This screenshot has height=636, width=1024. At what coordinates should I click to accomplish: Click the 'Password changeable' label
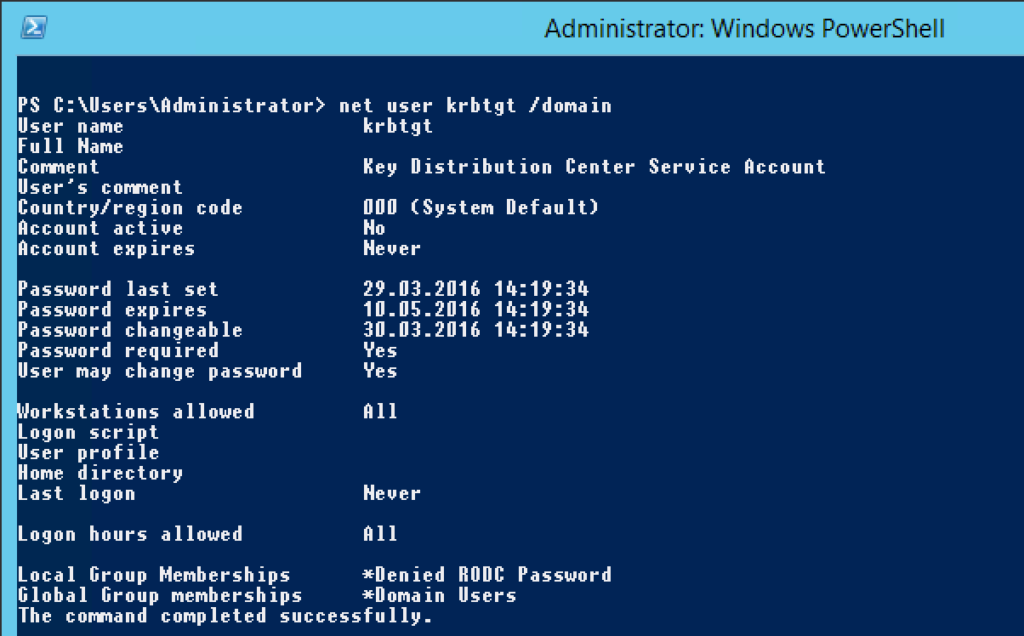click(x=130, y=330)
